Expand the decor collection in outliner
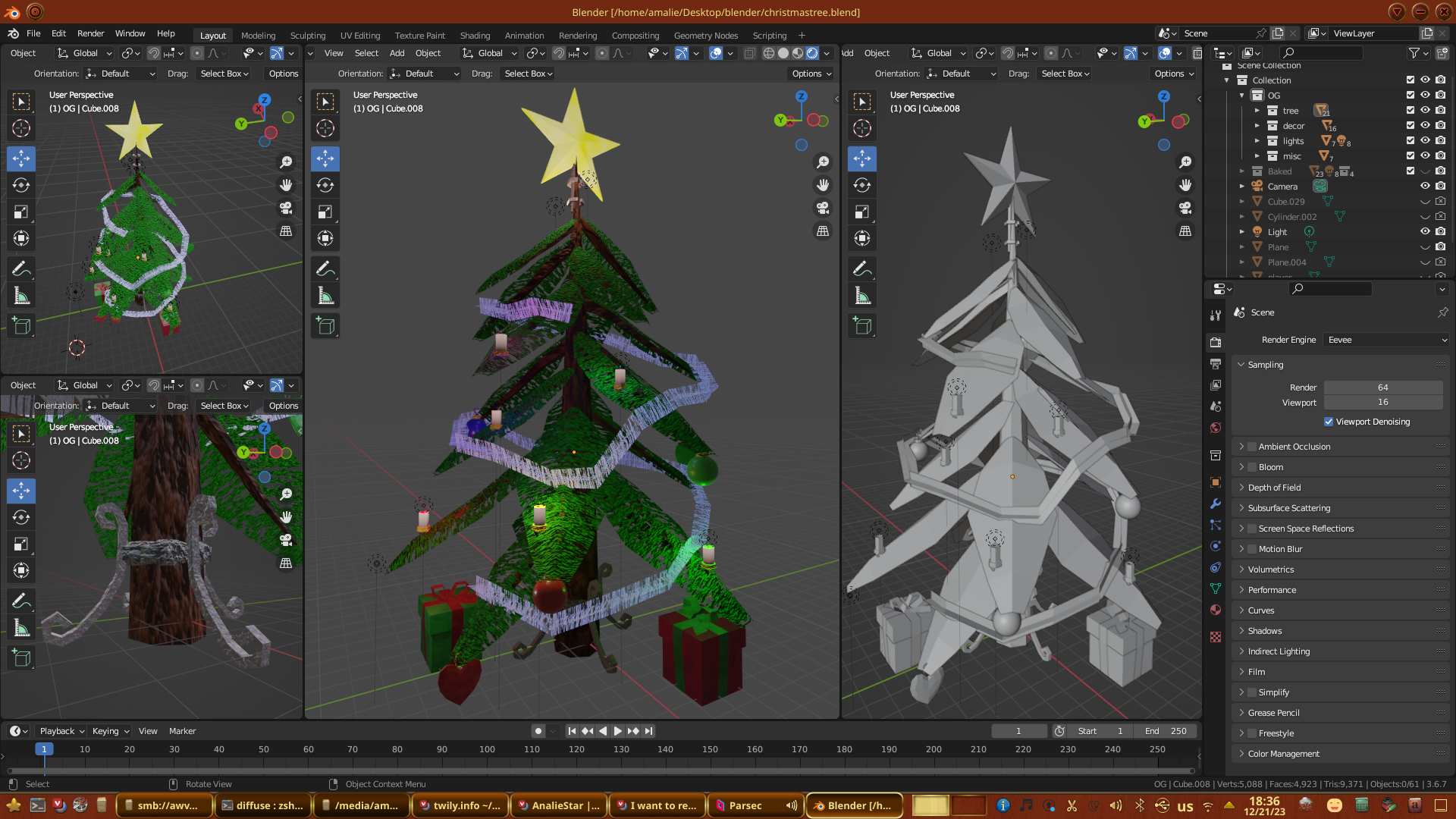The image size is (1456, 819). pos(1257,126)
